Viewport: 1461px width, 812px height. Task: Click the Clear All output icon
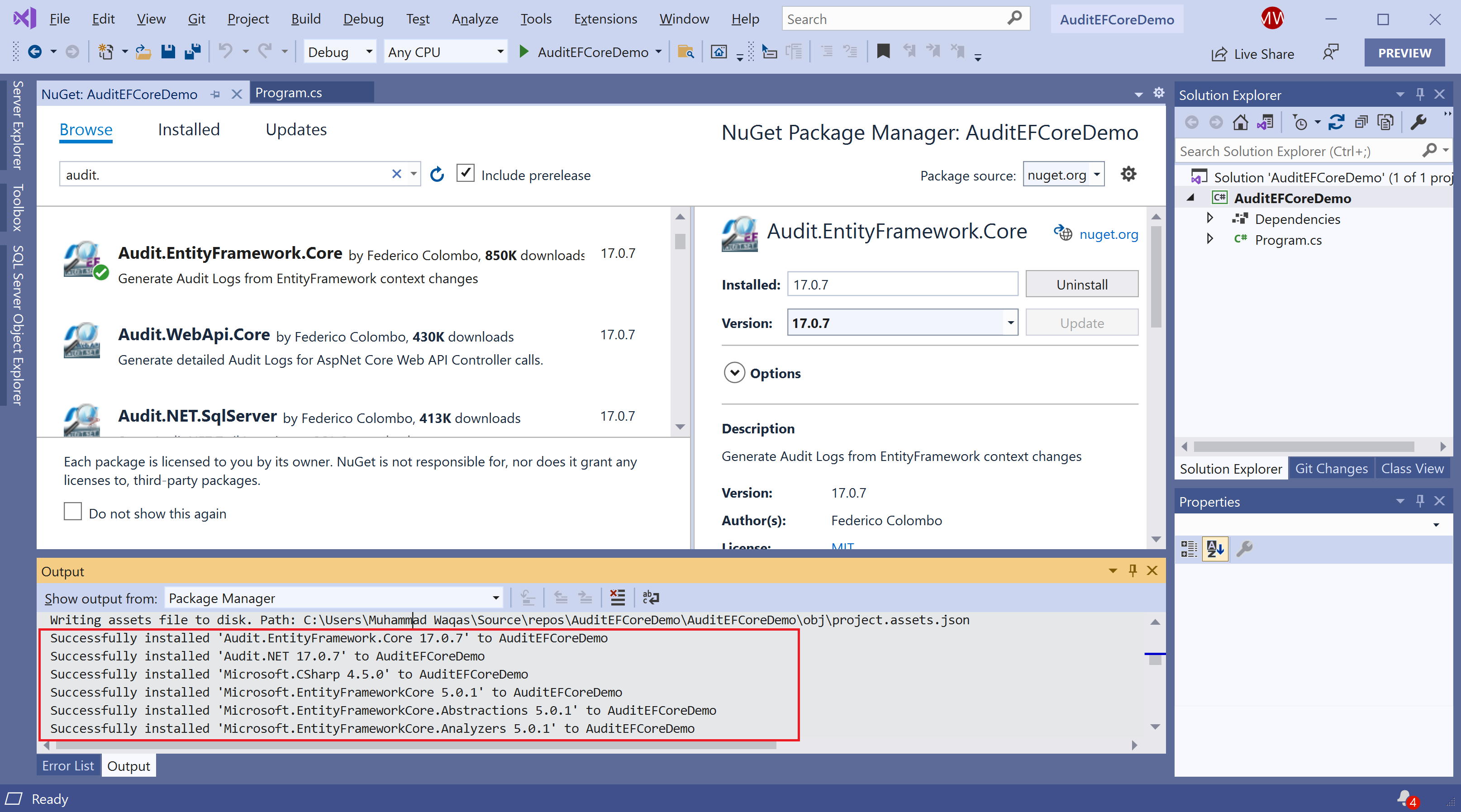click(x=617, y=597)
